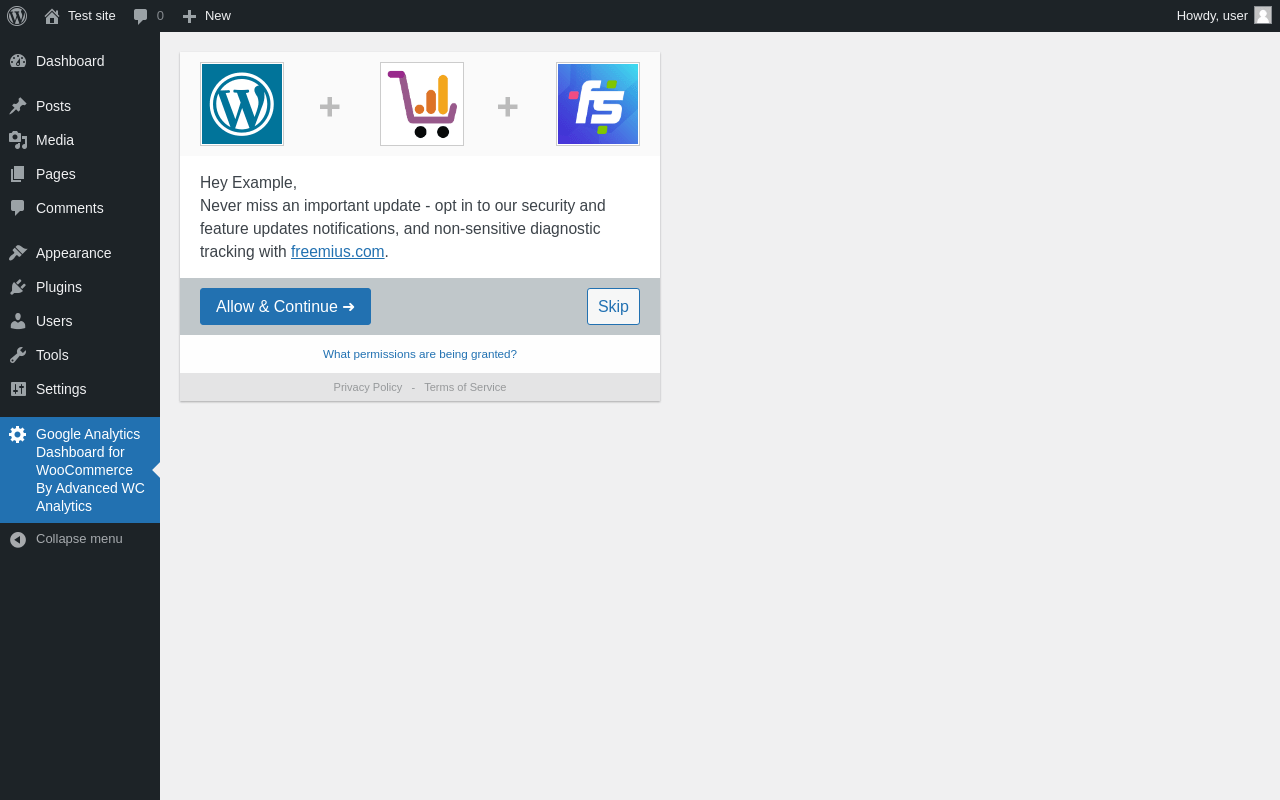Open the Terms of Service link

pos(465,387)
